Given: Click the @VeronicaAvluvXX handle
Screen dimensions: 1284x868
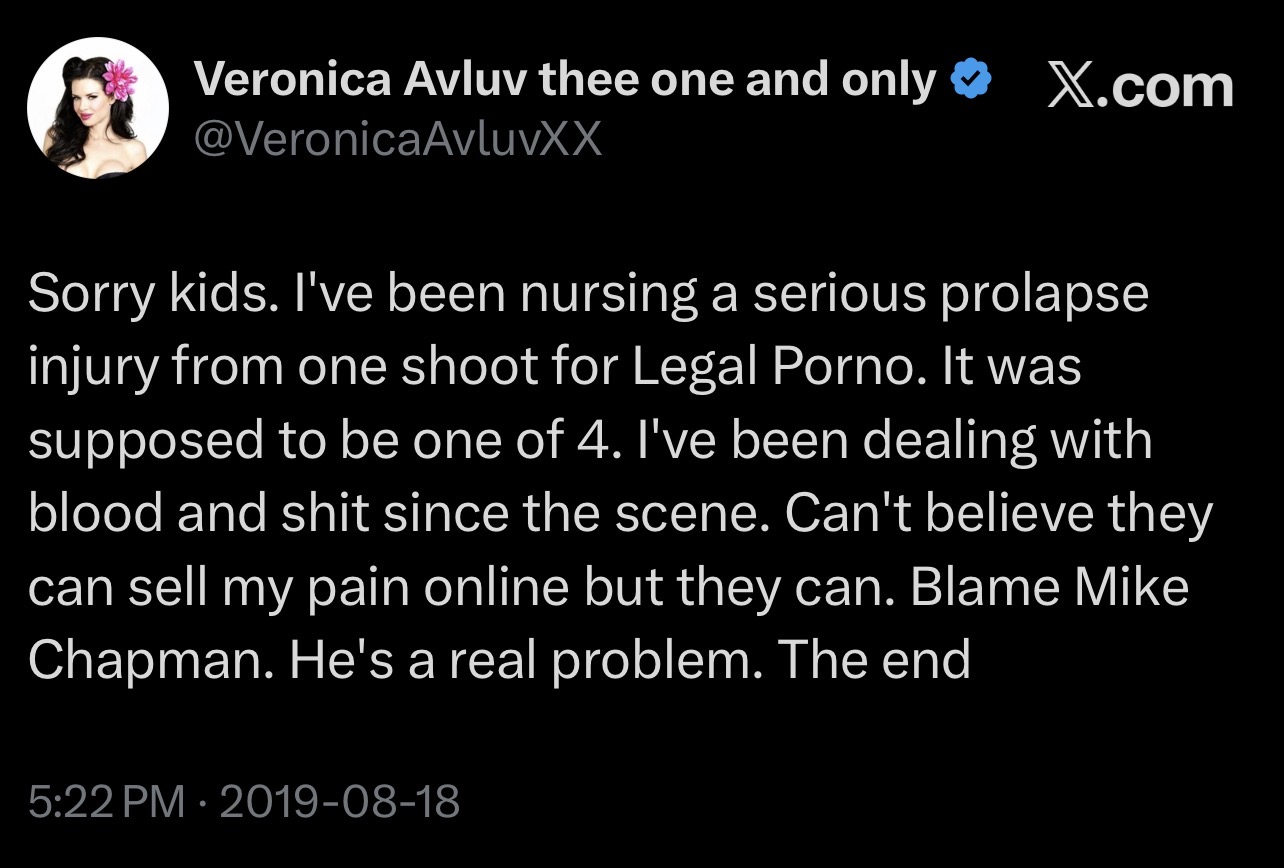Looking at the screenshot, I should point(398,139).
